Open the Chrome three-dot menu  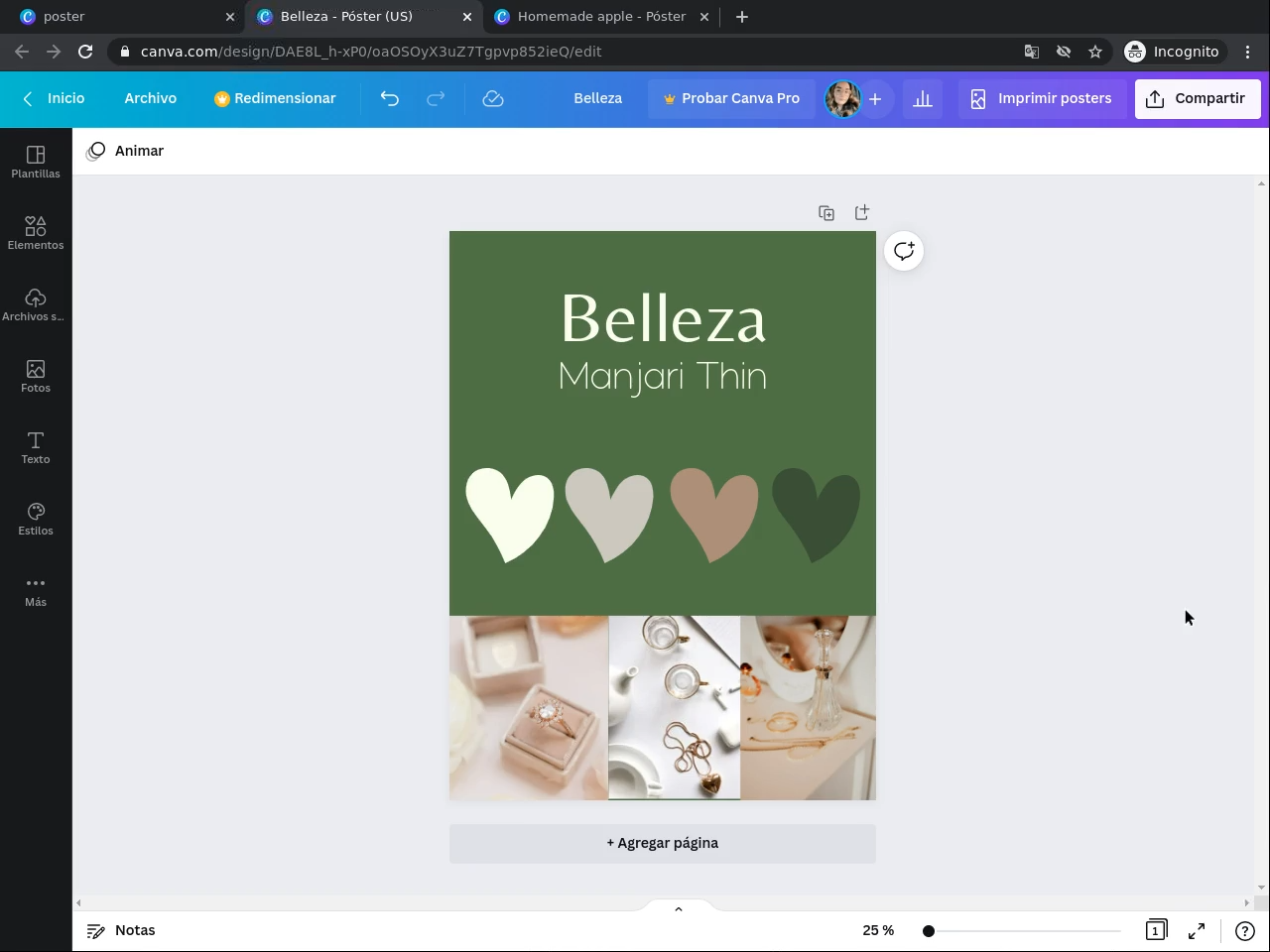(1248, 52)
